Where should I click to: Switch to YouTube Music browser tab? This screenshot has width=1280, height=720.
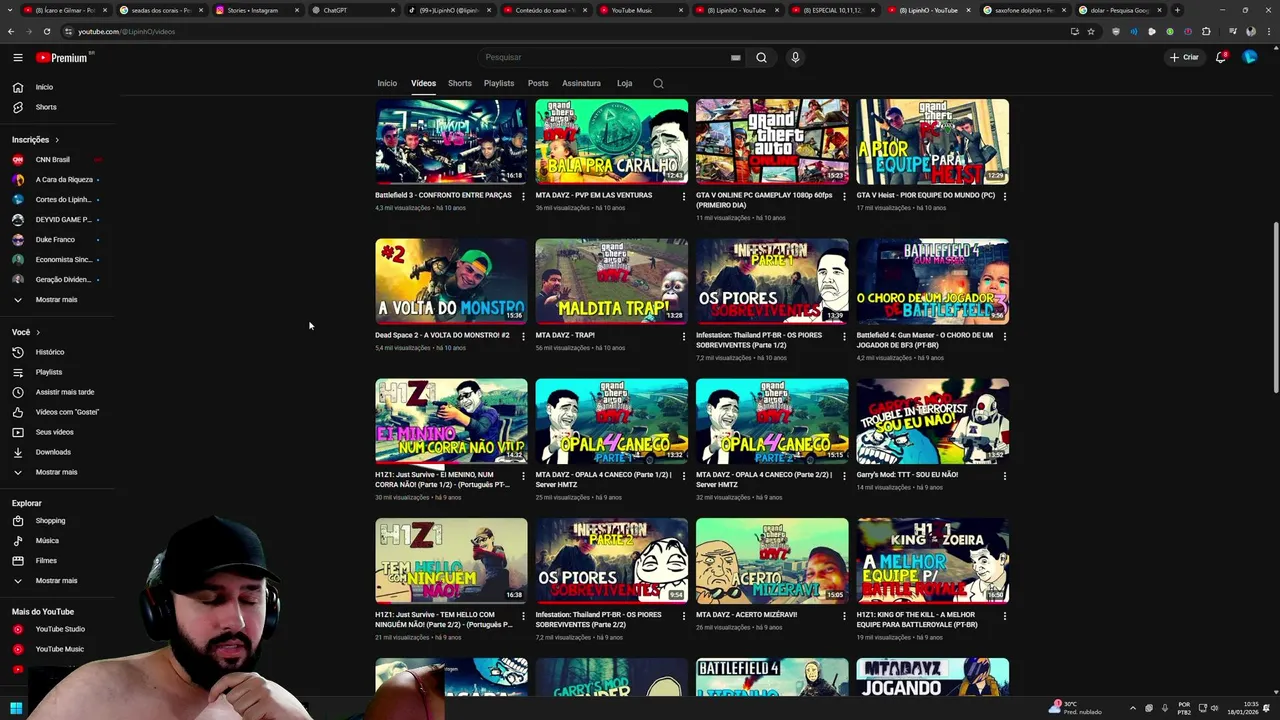coord(640,10)
